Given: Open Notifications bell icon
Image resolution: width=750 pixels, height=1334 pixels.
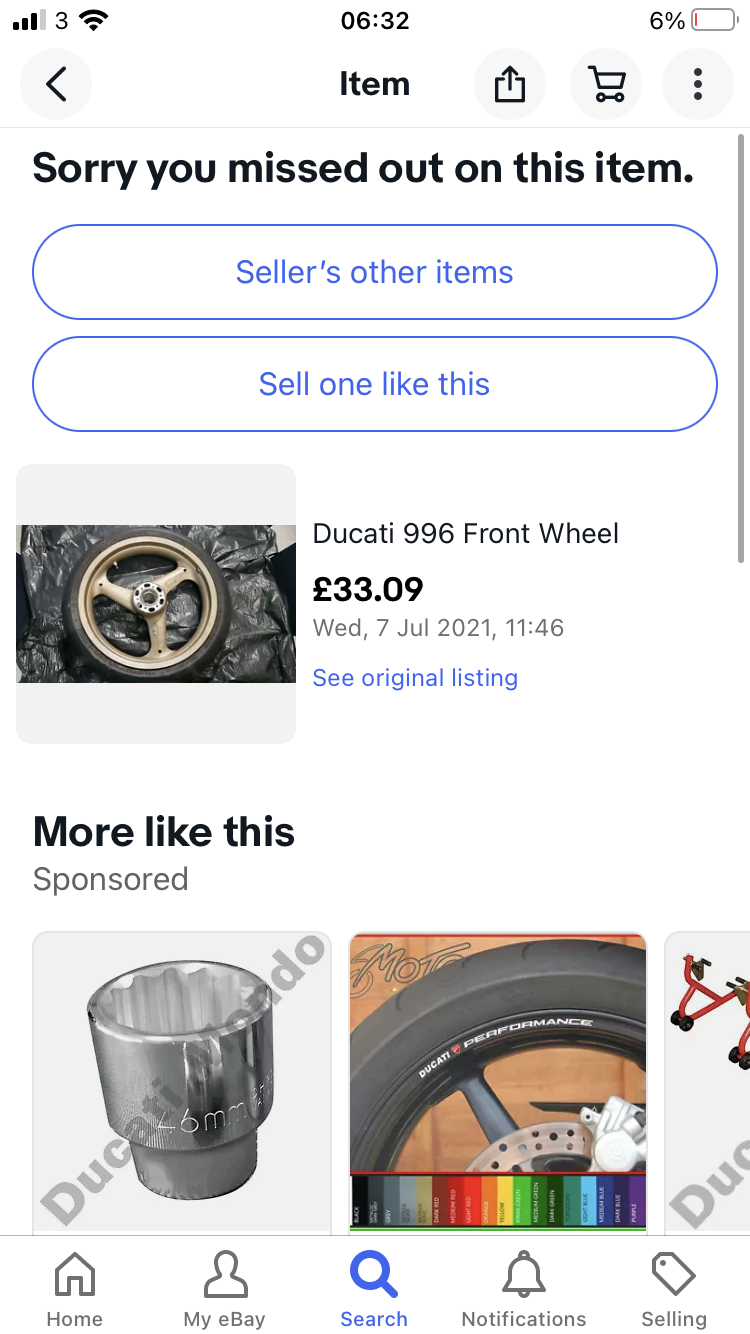Looking at the screenshot, I should (x=524, y=1278).
